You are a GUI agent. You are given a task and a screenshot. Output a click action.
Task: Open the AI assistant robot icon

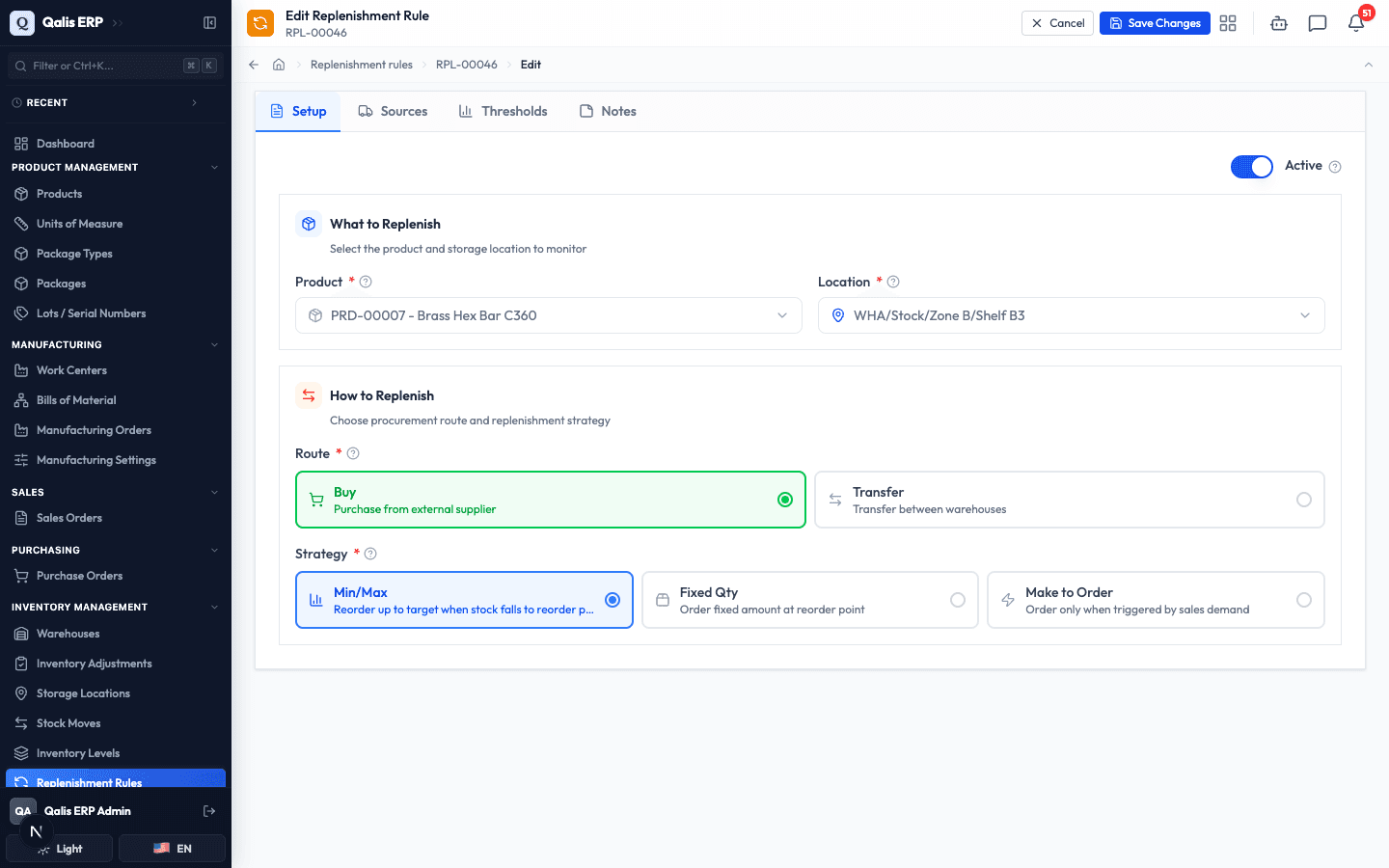(1279, 23)
